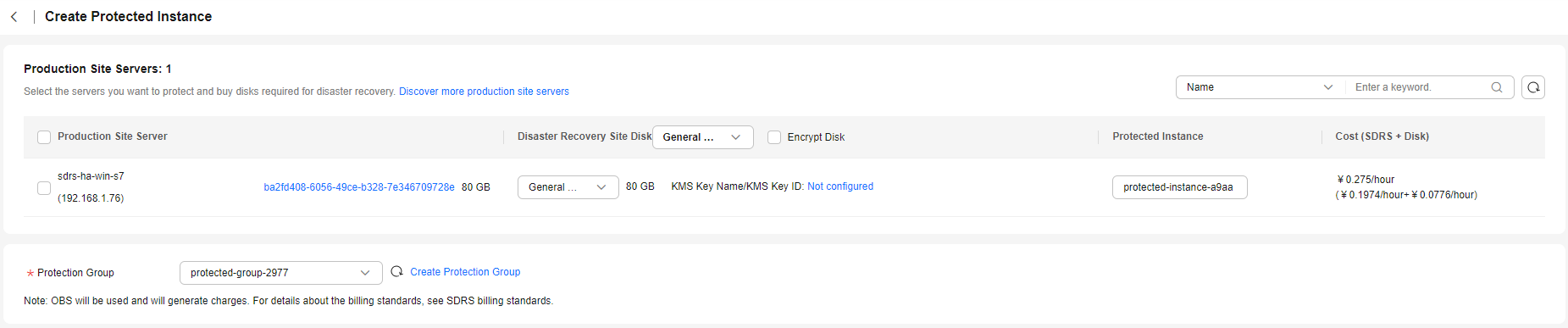The height and width of the screenshot is (328, 1568).
Task: Check the sdrs-ha-win-s7 server row
Action: [44, 187]
